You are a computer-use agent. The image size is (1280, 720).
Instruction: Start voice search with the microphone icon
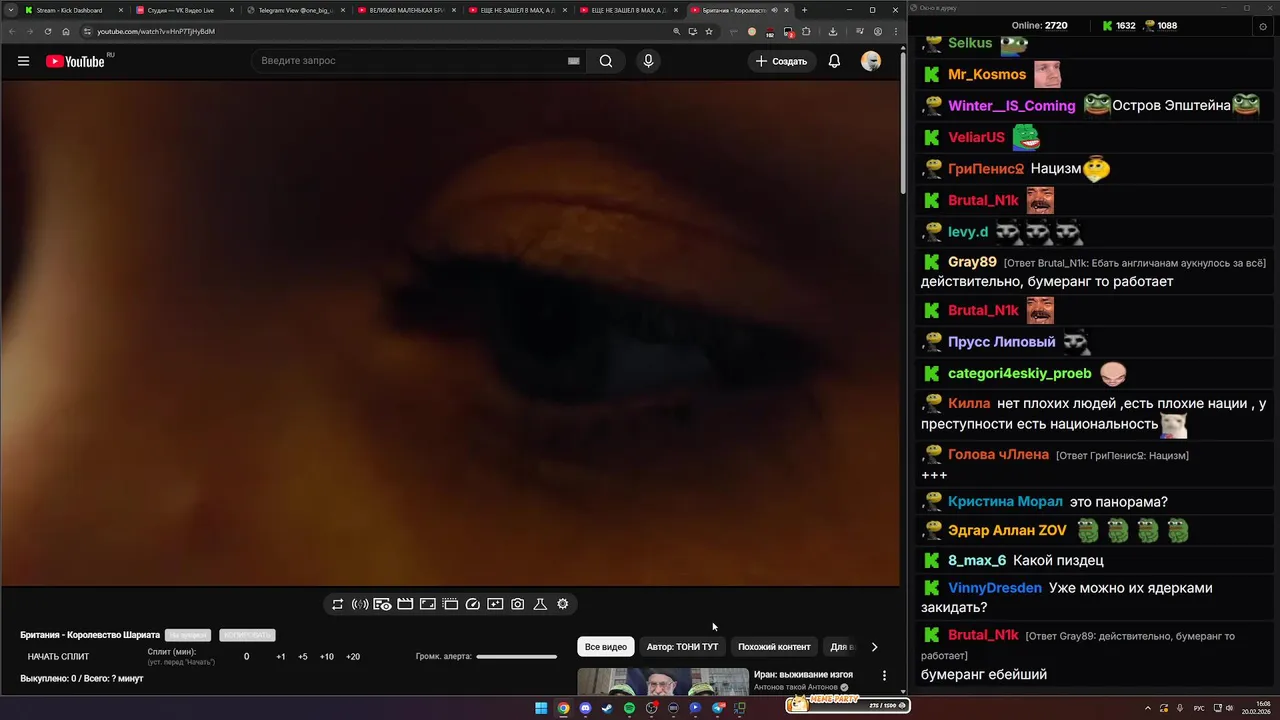(x=648, y=61)
